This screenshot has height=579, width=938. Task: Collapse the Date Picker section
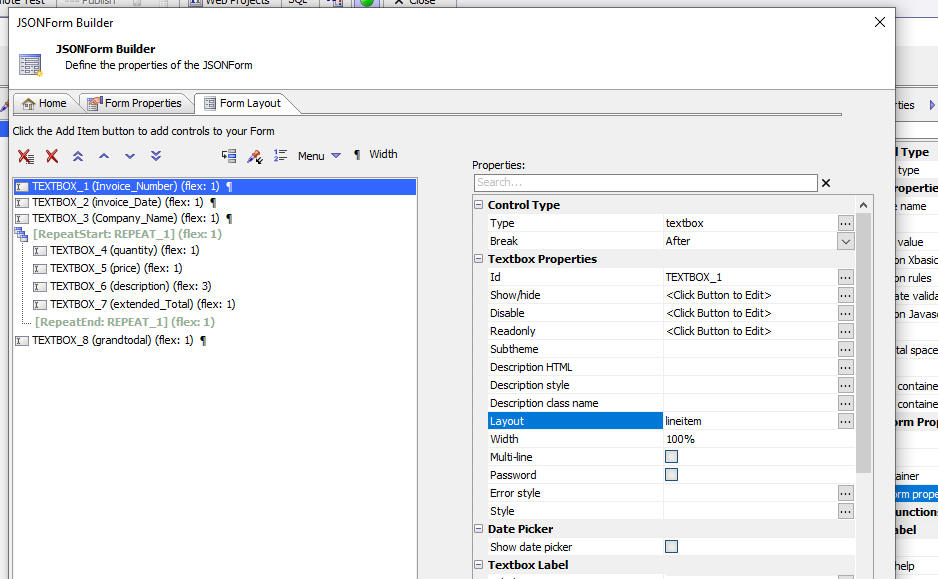coord(479,529)
